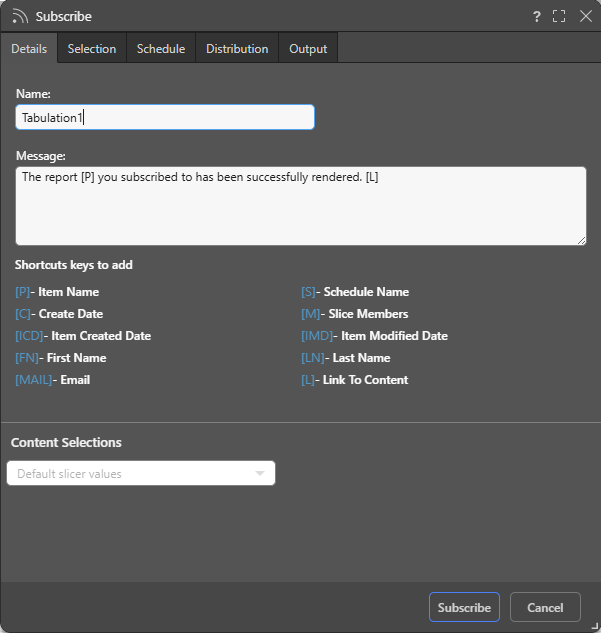Click the dialog corner resize grip

(596, 627)
